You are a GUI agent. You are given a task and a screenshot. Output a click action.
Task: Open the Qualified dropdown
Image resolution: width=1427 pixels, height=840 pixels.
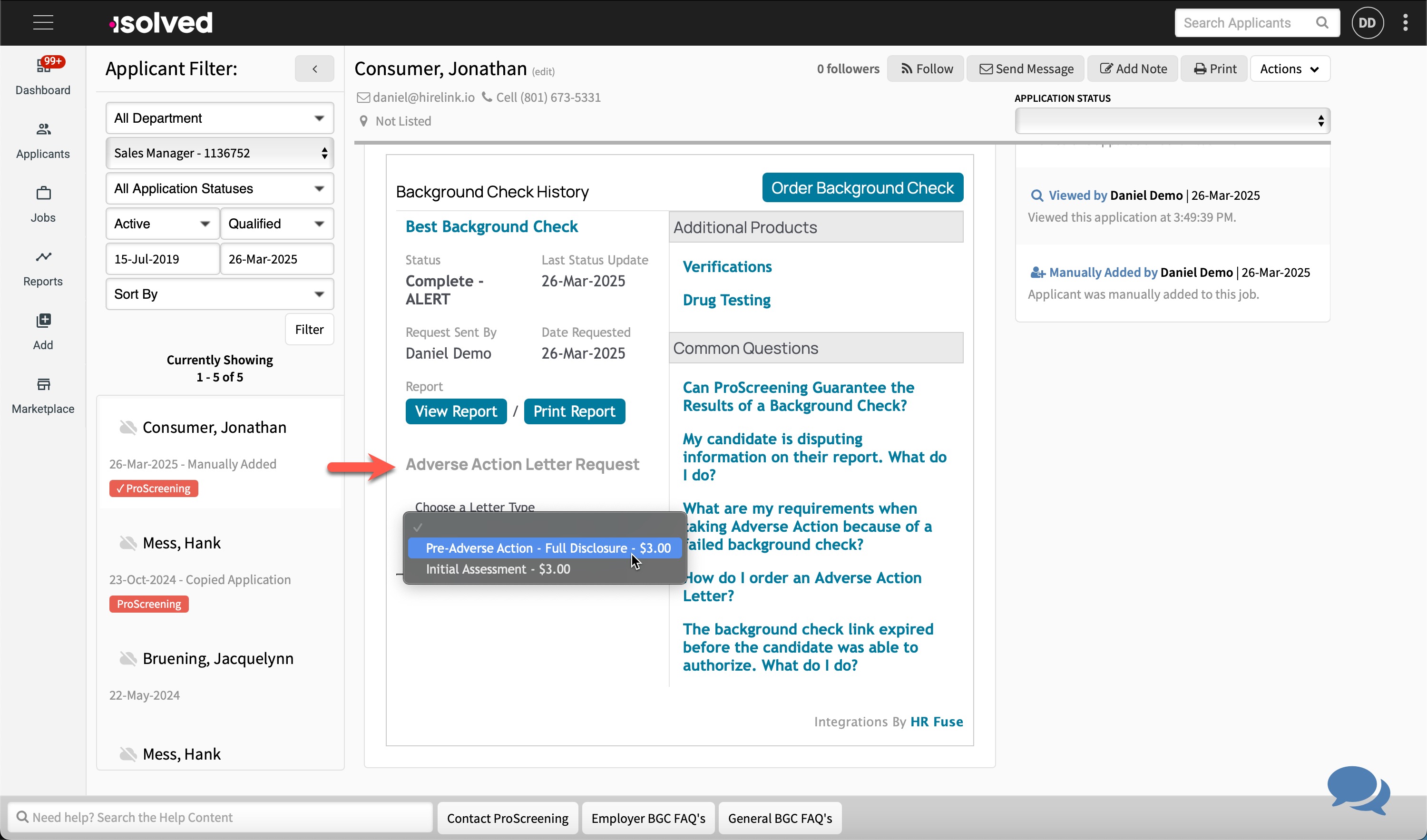277,224
